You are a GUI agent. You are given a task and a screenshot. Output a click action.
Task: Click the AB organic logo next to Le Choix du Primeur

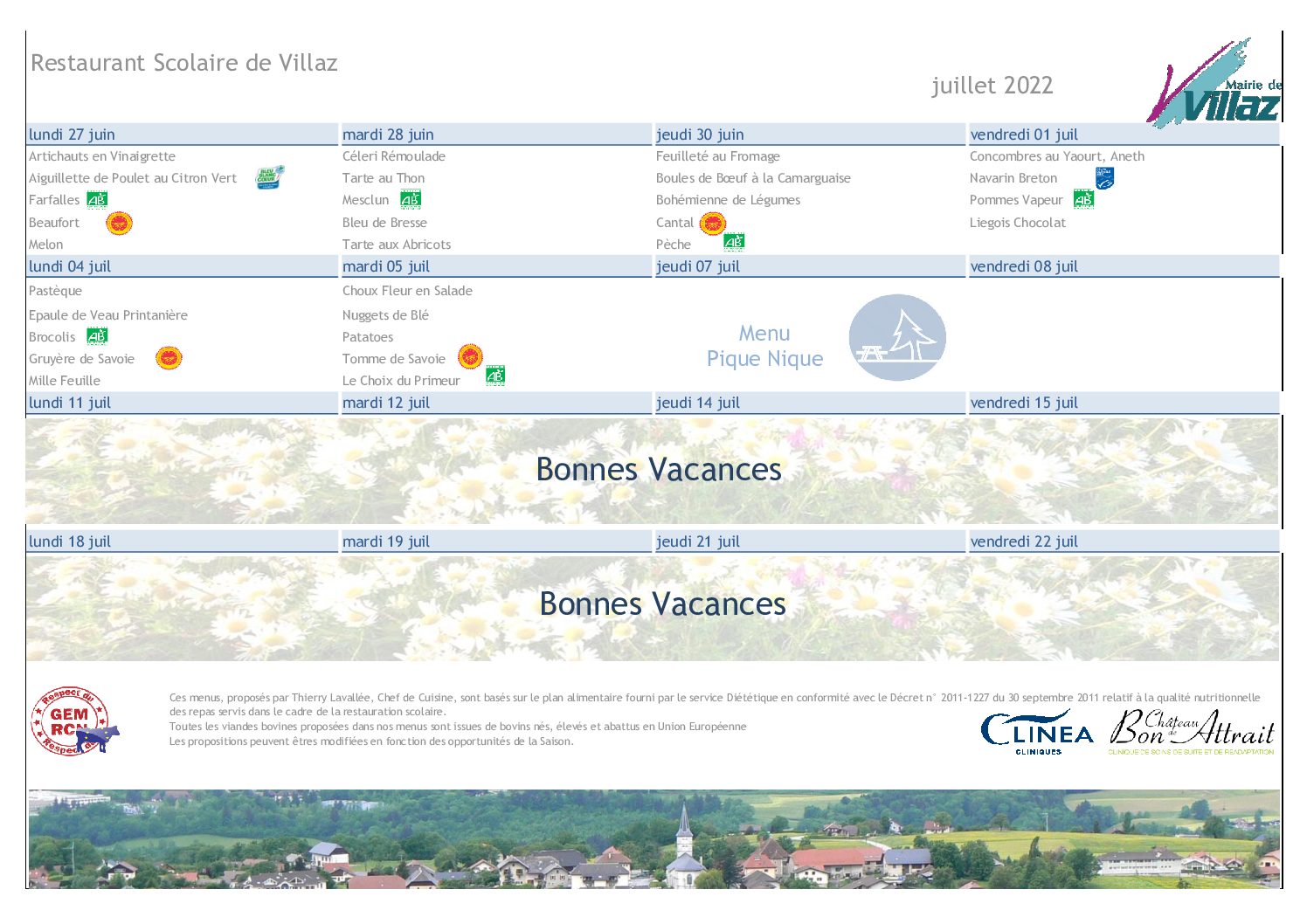click(495, 376)
